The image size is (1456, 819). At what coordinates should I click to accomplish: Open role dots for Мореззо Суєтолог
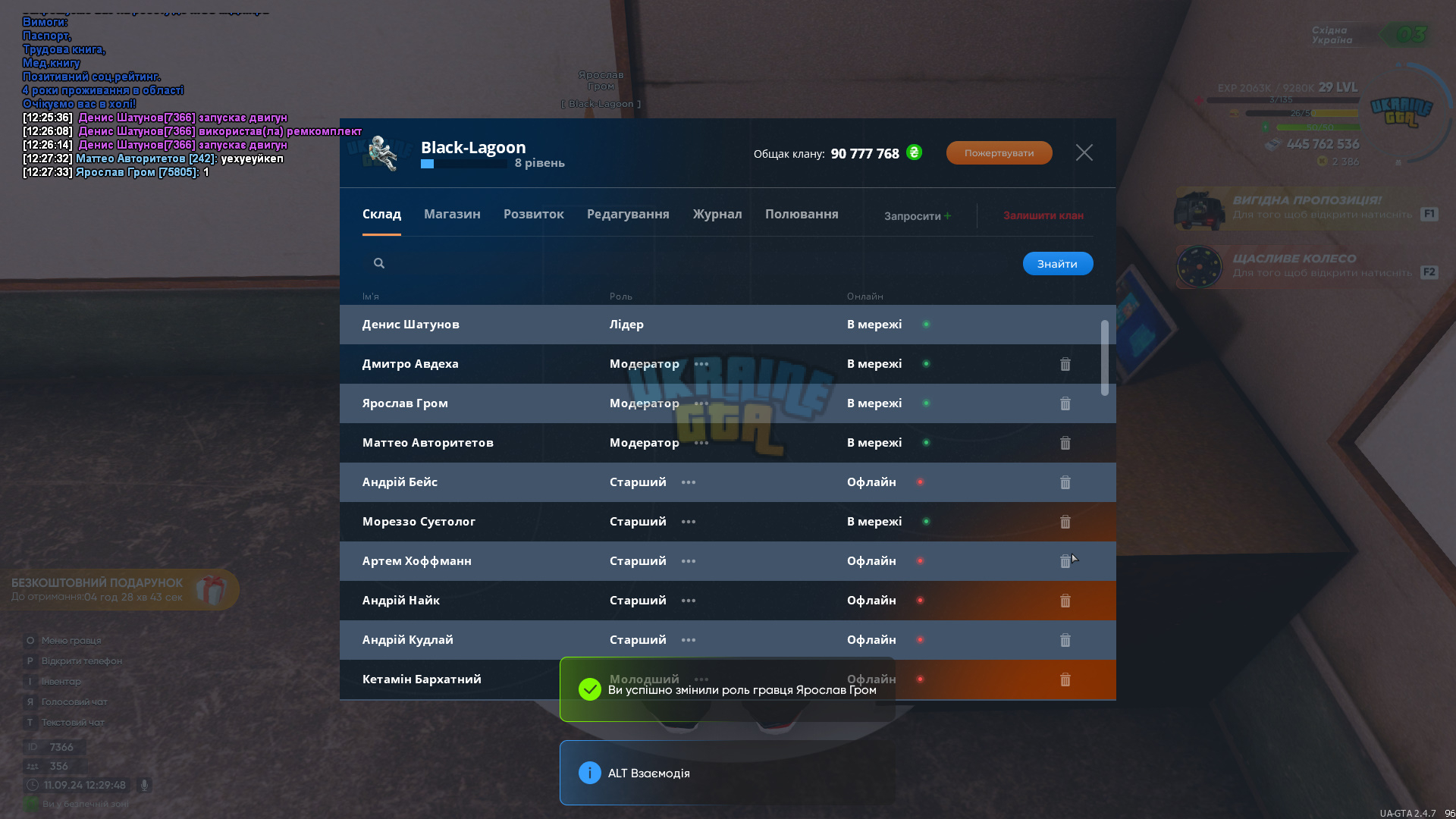pyautogui.click(x=689, y=522)
